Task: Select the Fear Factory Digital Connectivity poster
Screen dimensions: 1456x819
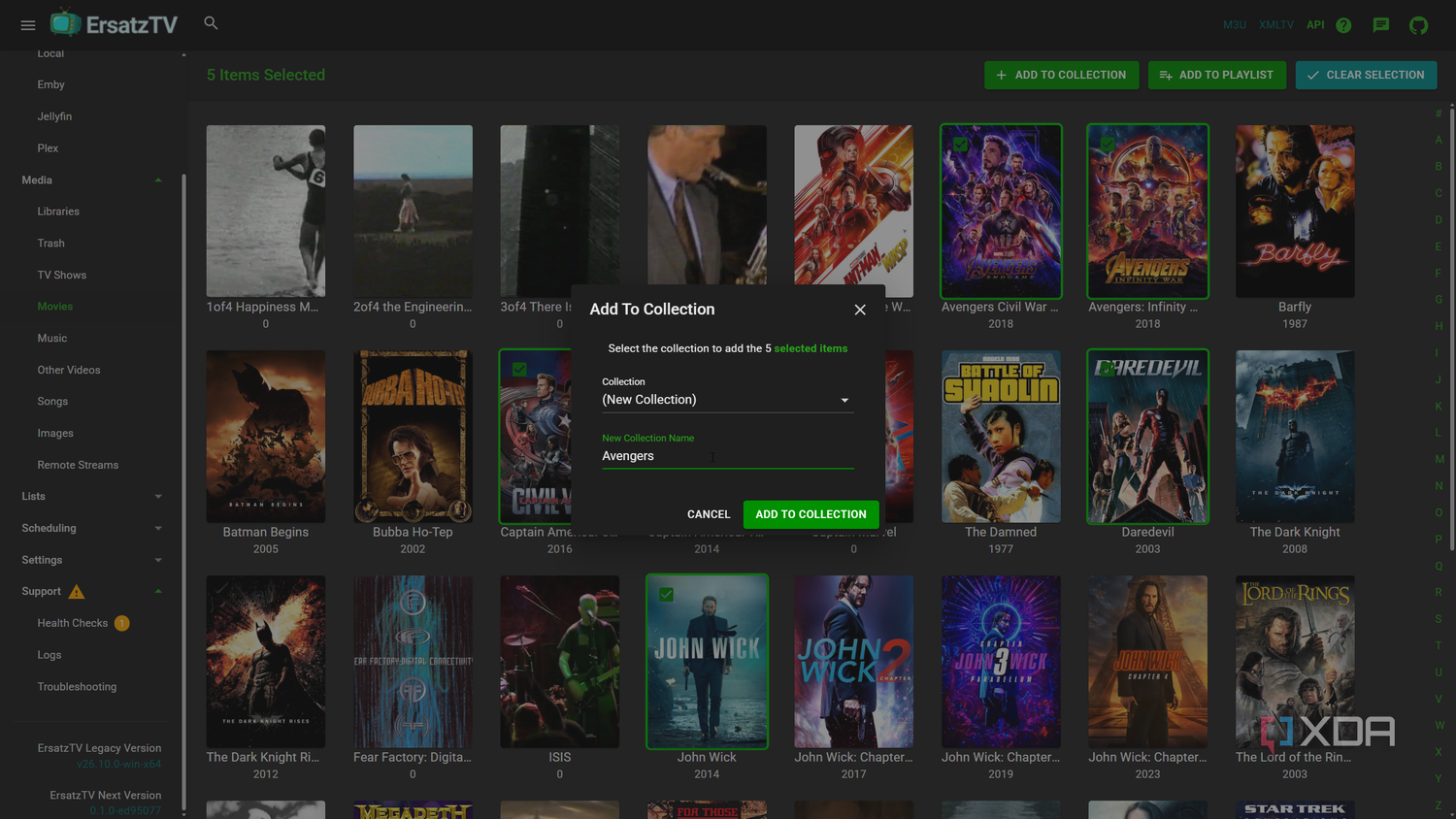Action: (x=413, y=662)
